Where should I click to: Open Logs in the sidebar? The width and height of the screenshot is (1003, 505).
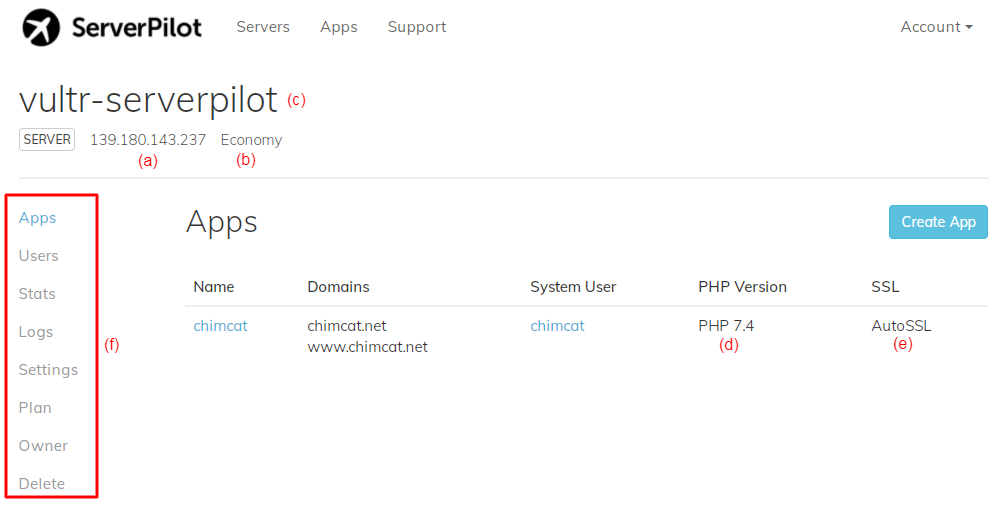pyautogui.click(x=36, y=332)
